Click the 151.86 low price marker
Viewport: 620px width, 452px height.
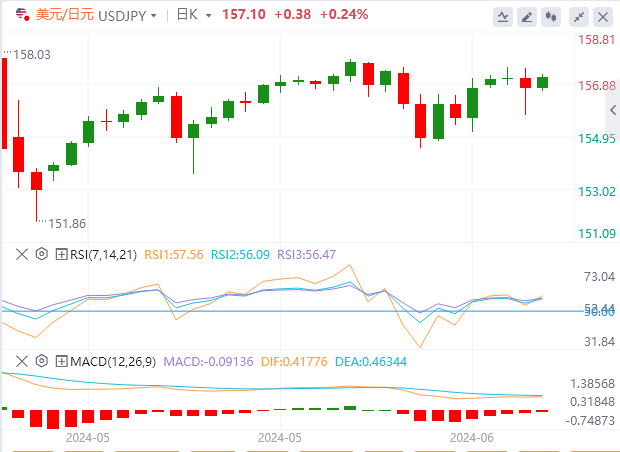point(67,224)
